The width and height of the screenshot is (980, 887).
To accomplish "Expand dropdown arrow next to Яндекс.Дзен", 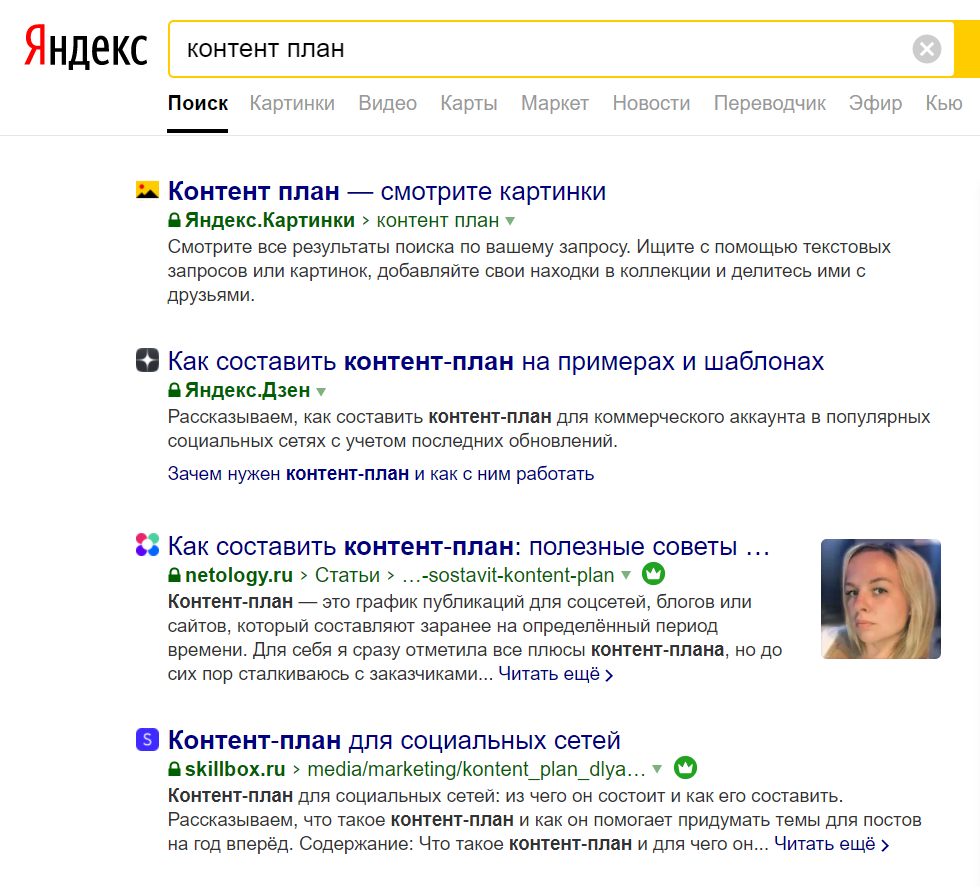I will click(x=321, y=391).
